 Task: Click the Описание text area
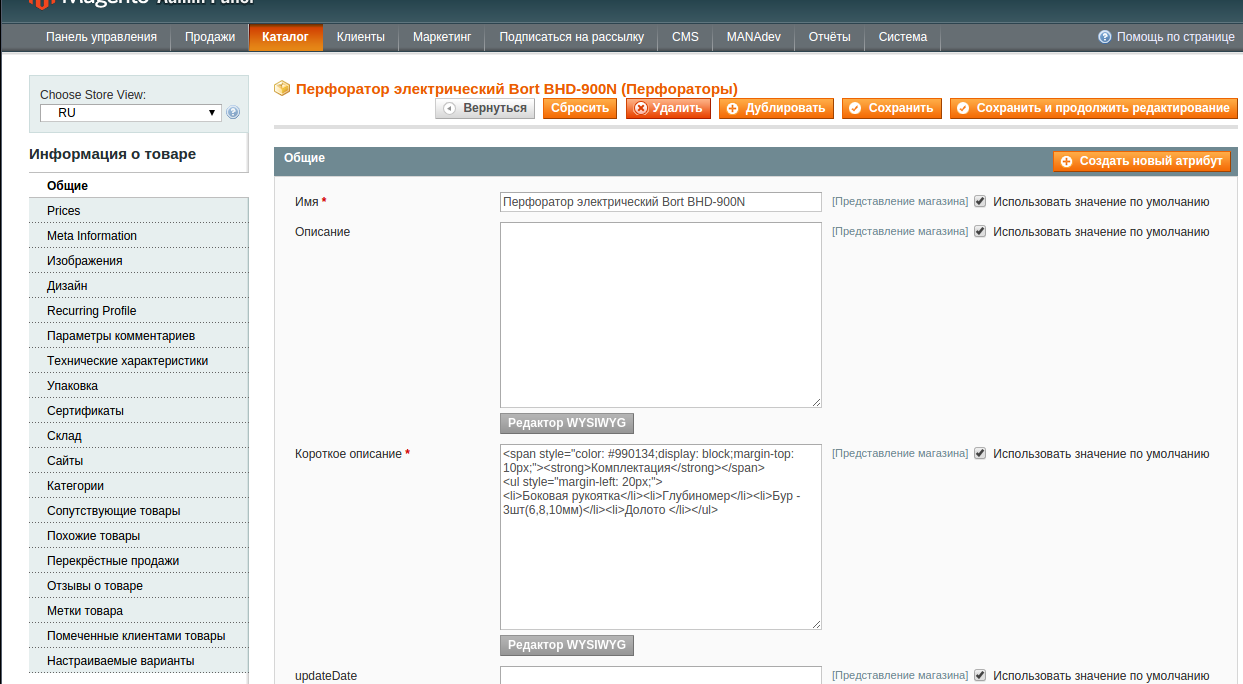[x=661, y=315]
